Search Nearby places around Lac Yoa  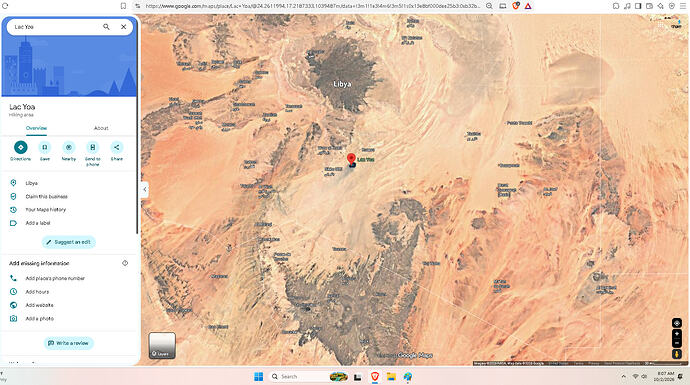69,151
